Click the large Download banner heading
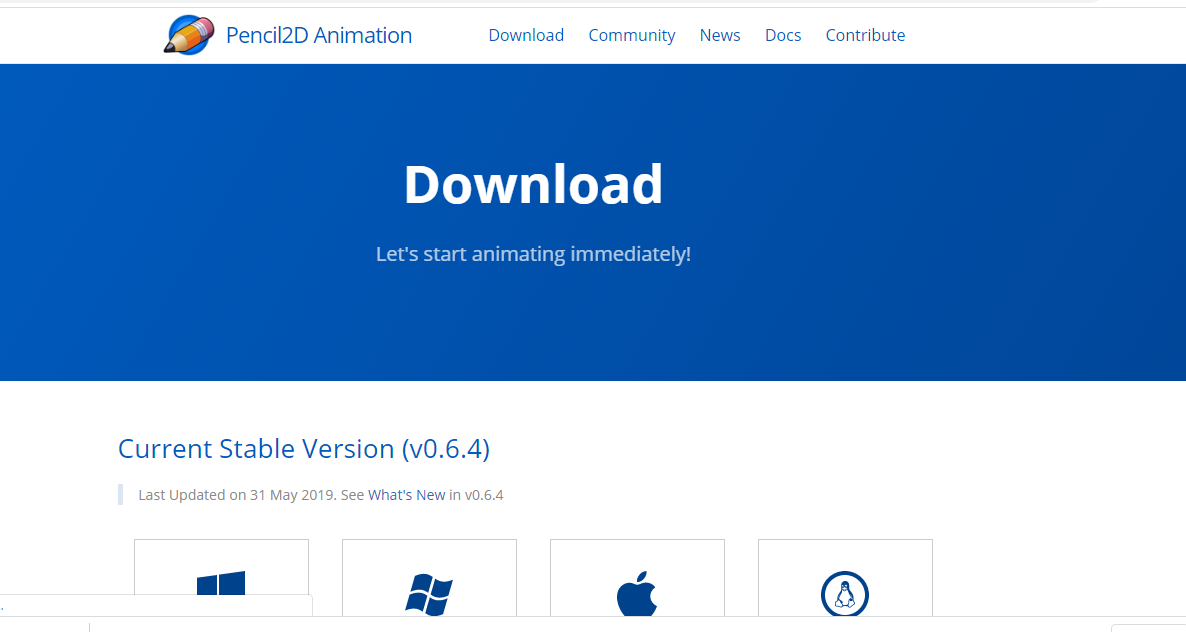1186x632 pixels. (x=533, y=184)
